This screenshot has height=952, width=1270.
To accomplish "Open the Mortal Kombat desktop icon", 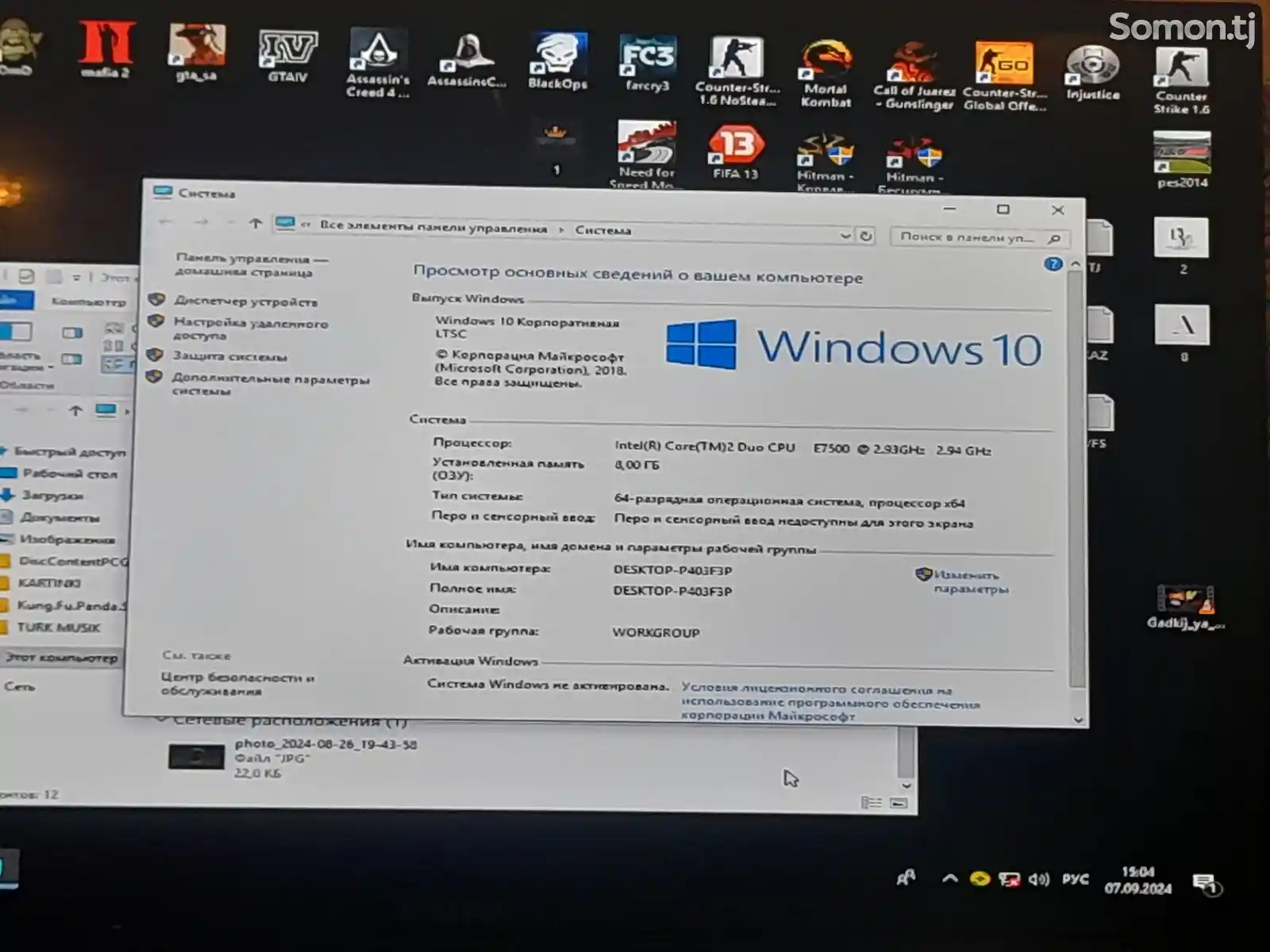I will (825, 73).
